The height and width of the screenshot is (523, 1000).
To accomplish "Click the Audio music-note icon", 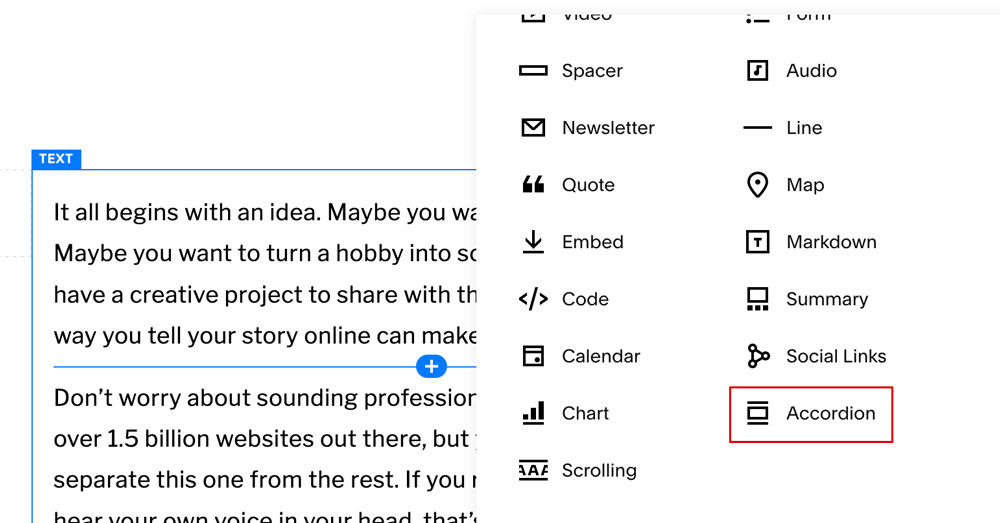I will tap(757, 71).
